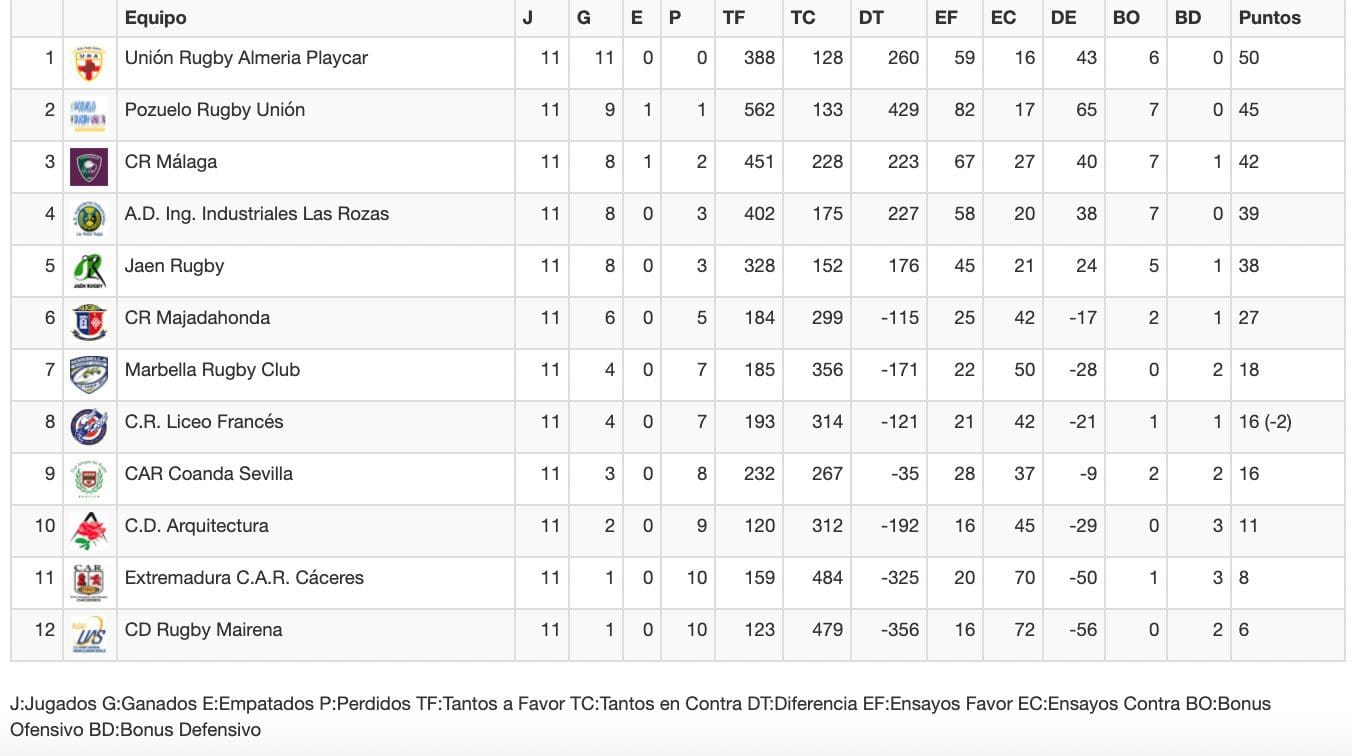Click the Marbella Rugby Club name

coord(212,370)
